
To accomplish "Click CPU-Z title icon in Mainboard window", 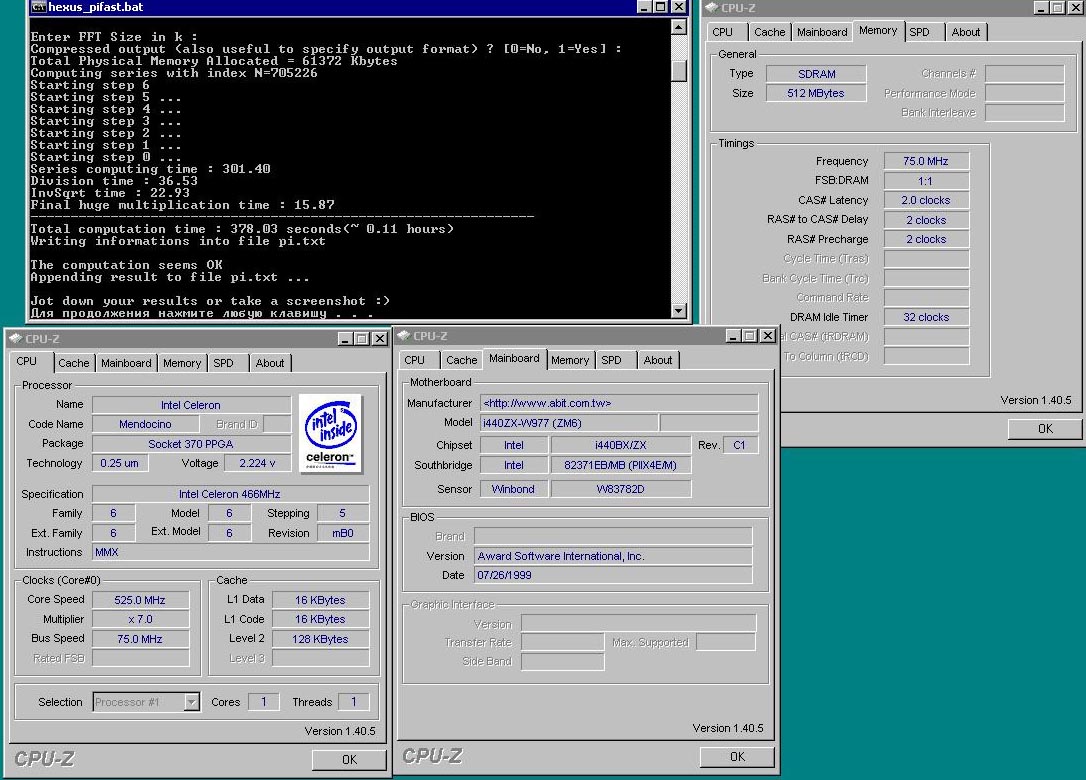I will click(x=404, y=335).
